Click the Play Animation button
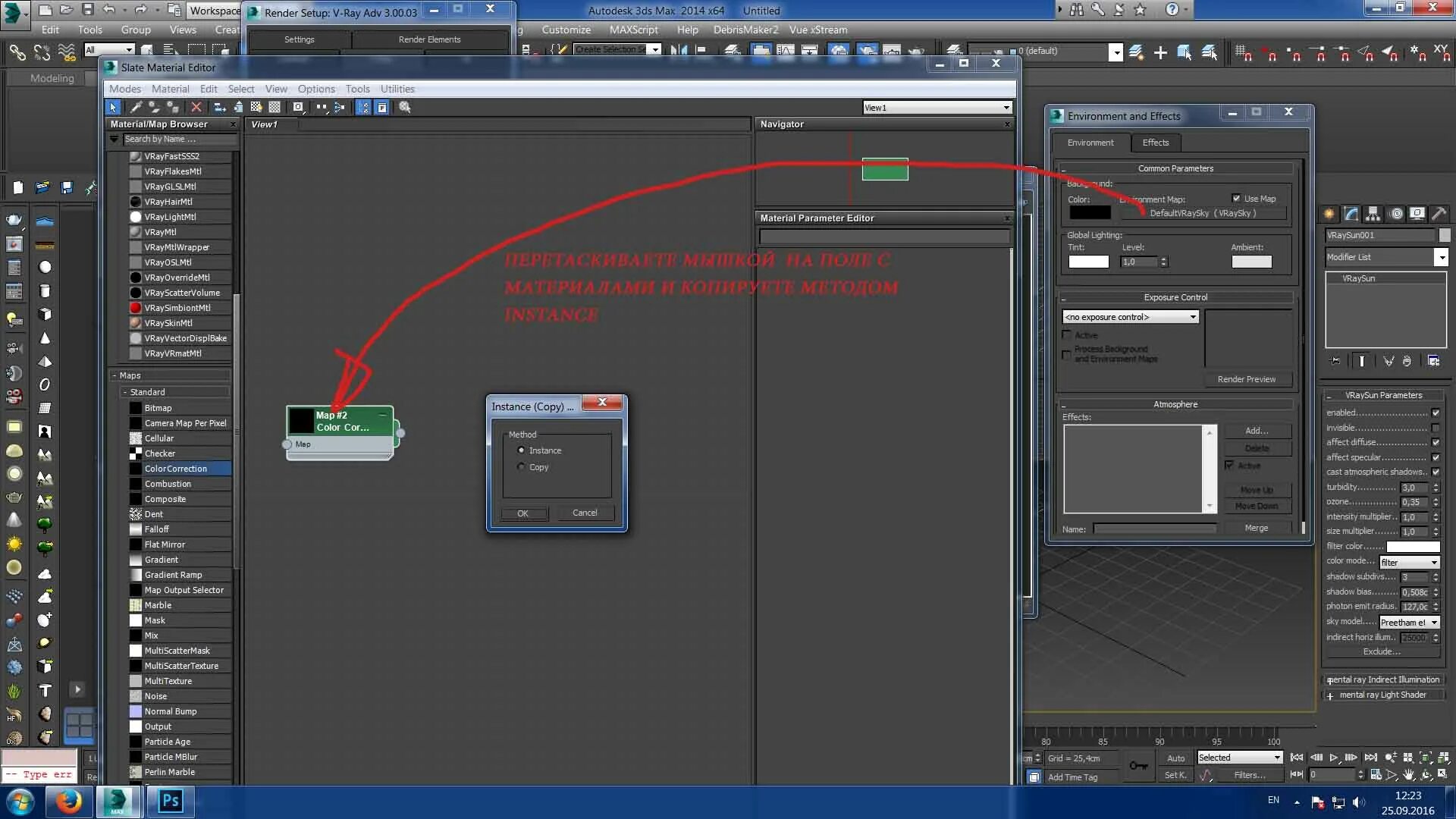The image size is (1456, 819). coord(1334,757)
